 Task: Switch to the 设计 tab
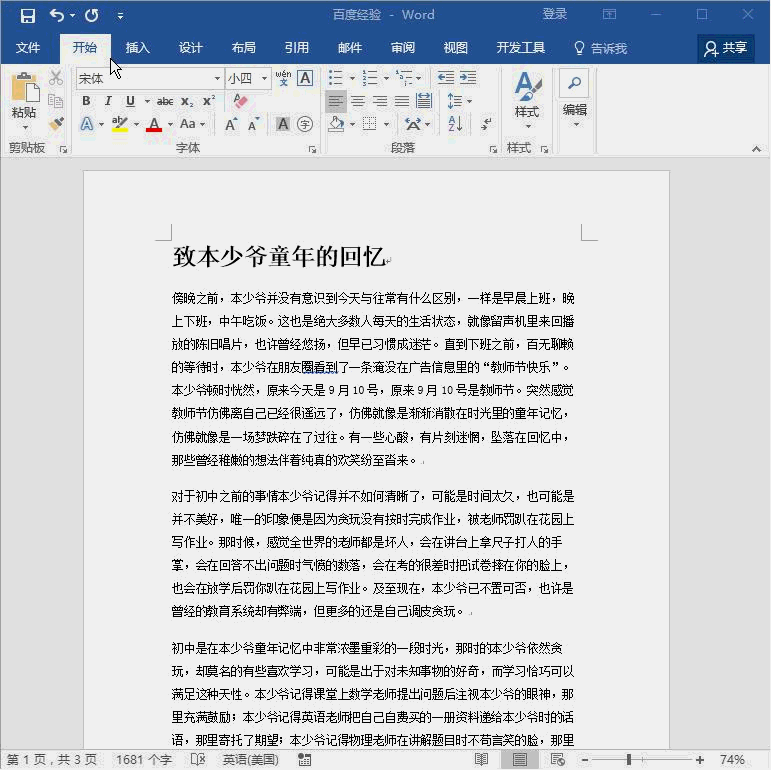coord(190,48)
